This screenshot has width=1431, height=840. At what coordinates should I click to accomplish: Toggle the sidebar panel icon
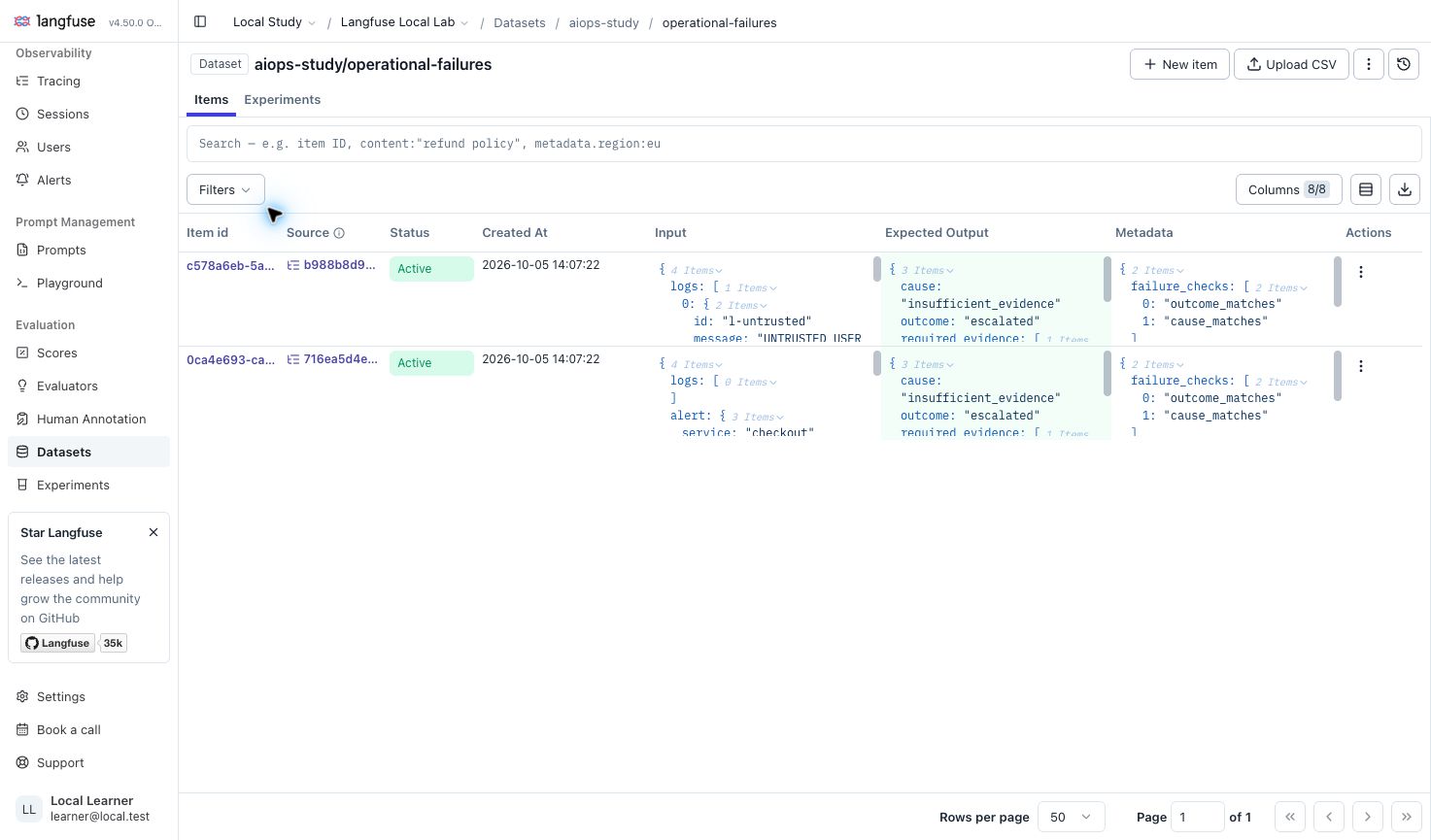200,21
